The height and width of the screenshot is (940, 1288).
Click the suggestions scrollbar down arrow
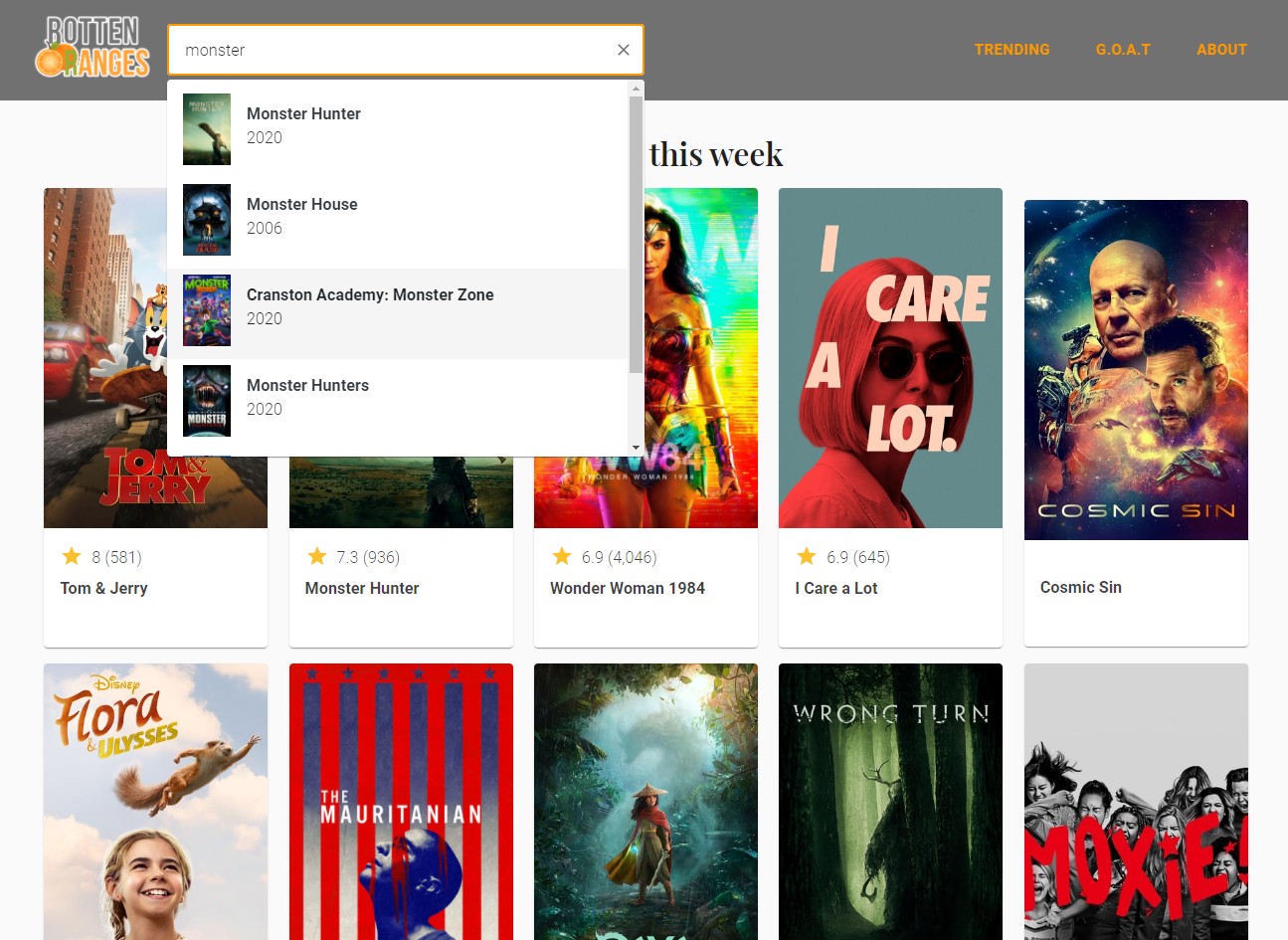click(x=637, y=449)
